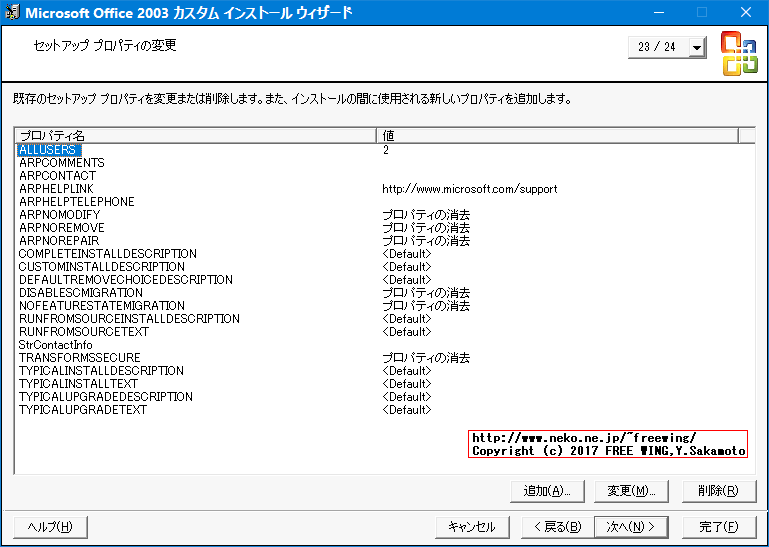Select the NOFEATURESTATEMIGRATION property

(x=102, y=306)
